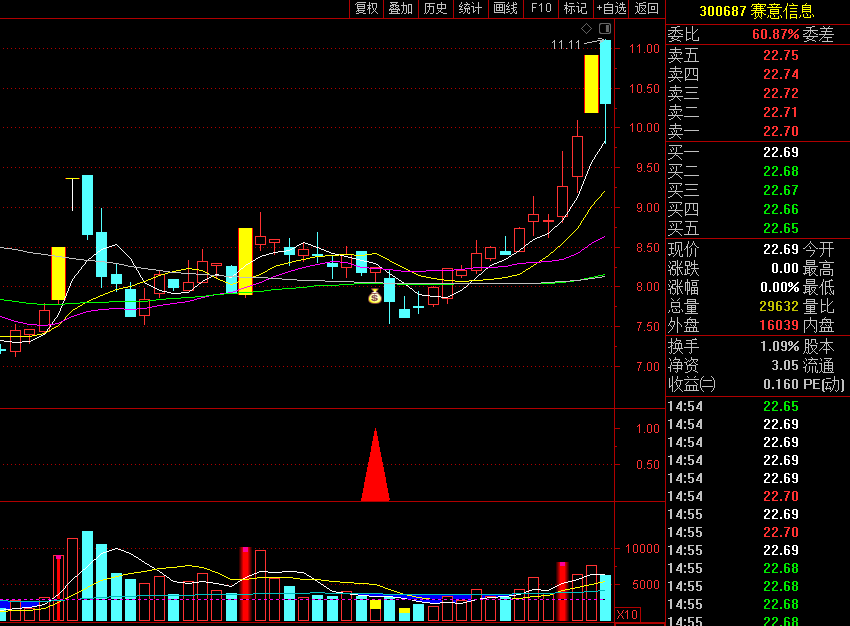
Task: Click the 收益(二) value 0.160
Action: point(781,384)
